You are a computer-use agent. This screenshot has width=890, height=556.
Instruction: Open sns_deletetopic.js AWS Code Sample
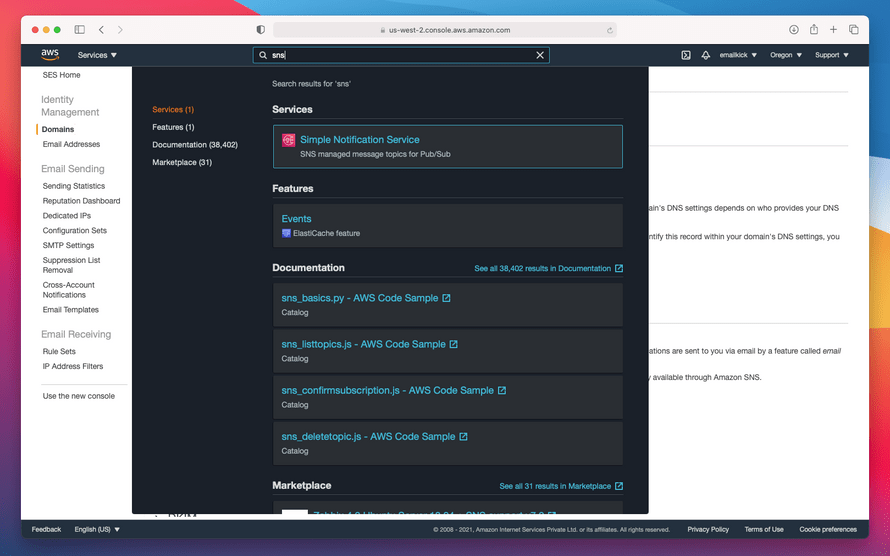(368, 436)
